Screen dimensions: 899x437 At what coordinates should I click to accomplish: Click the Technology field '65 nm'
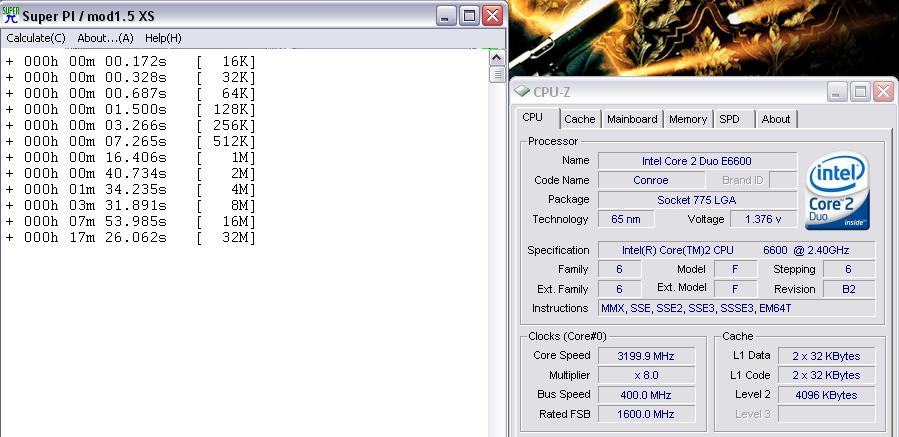click(x=626, y=219)
